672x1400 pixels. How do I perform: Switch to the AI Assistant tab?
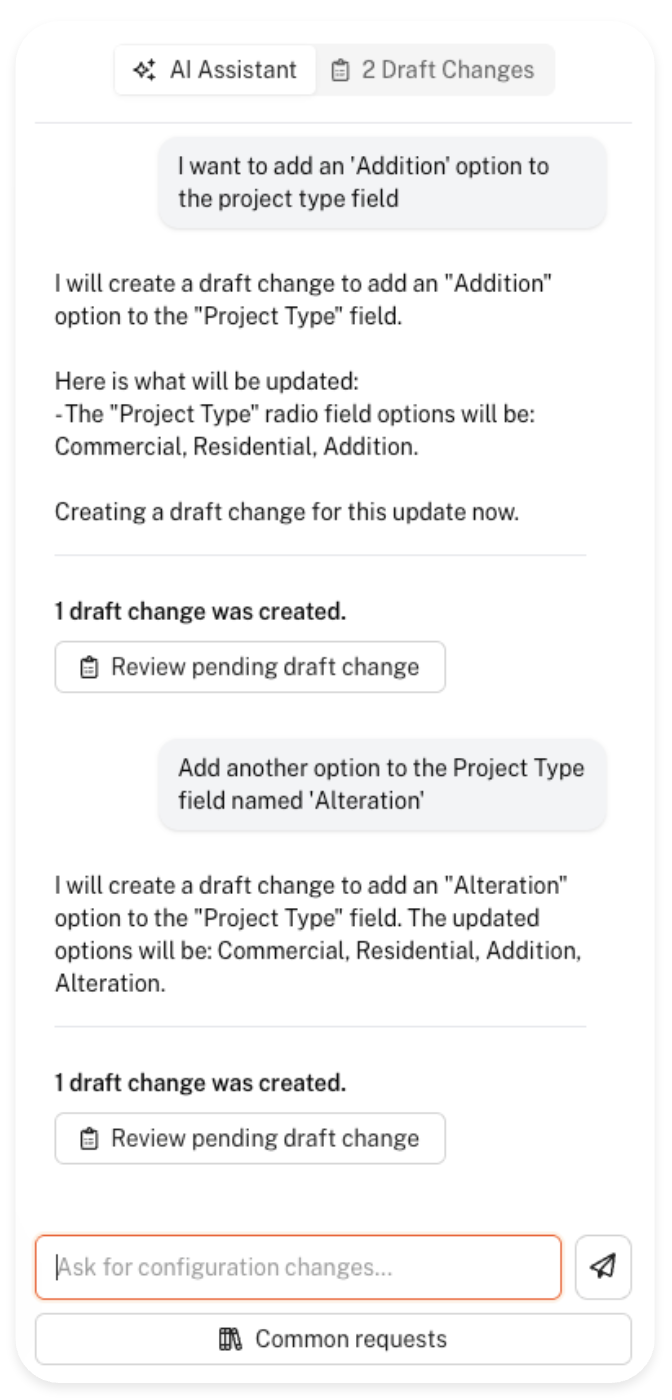pyautogui.click(x=216, y=70)
